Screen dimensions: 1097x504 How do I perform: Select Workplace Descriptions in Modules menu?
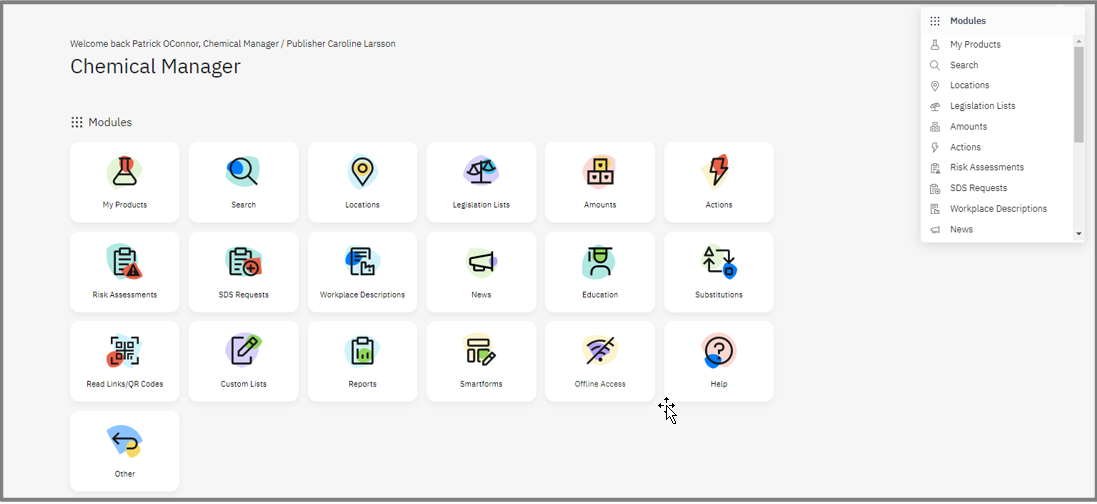(997, 209)
